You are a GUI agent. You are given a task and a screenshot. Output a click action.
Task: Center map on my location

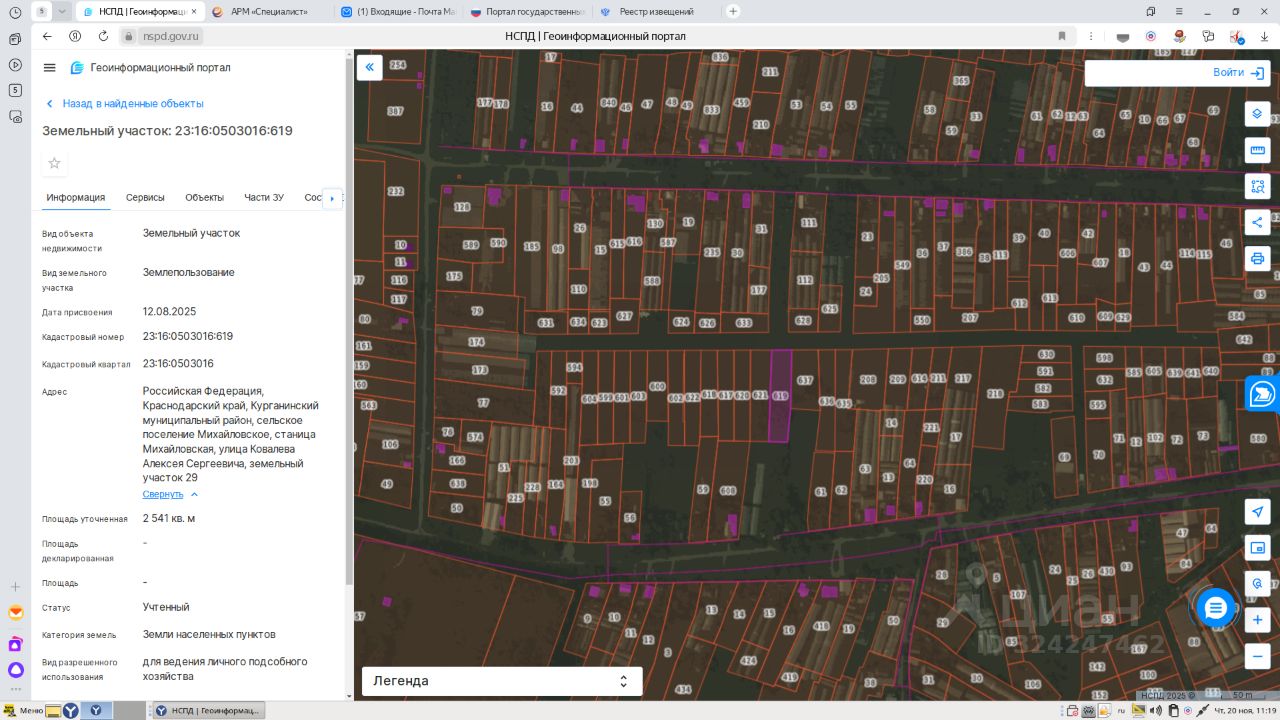[1257, 511]
